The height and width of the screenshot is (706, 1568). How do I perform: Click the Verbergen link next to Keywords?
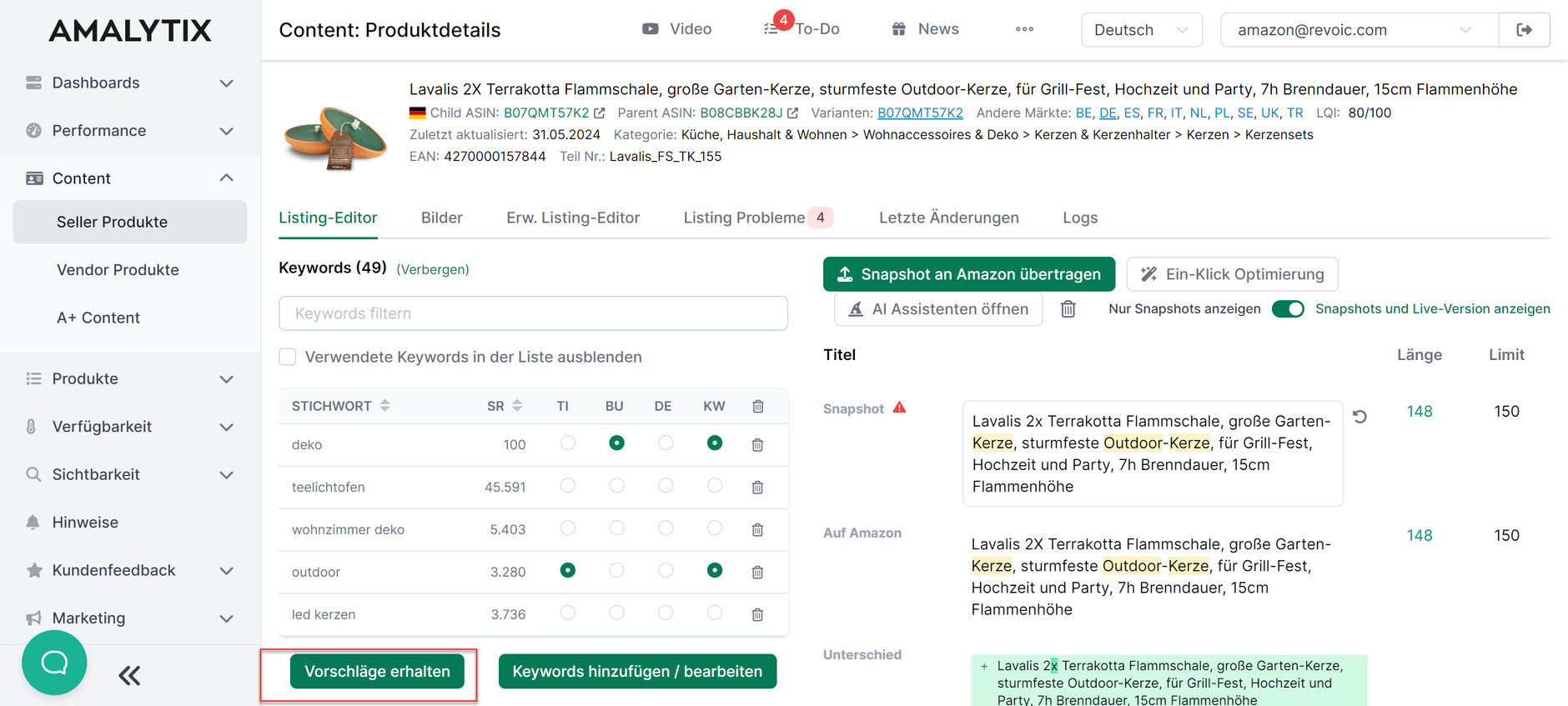tap(433, 269)
